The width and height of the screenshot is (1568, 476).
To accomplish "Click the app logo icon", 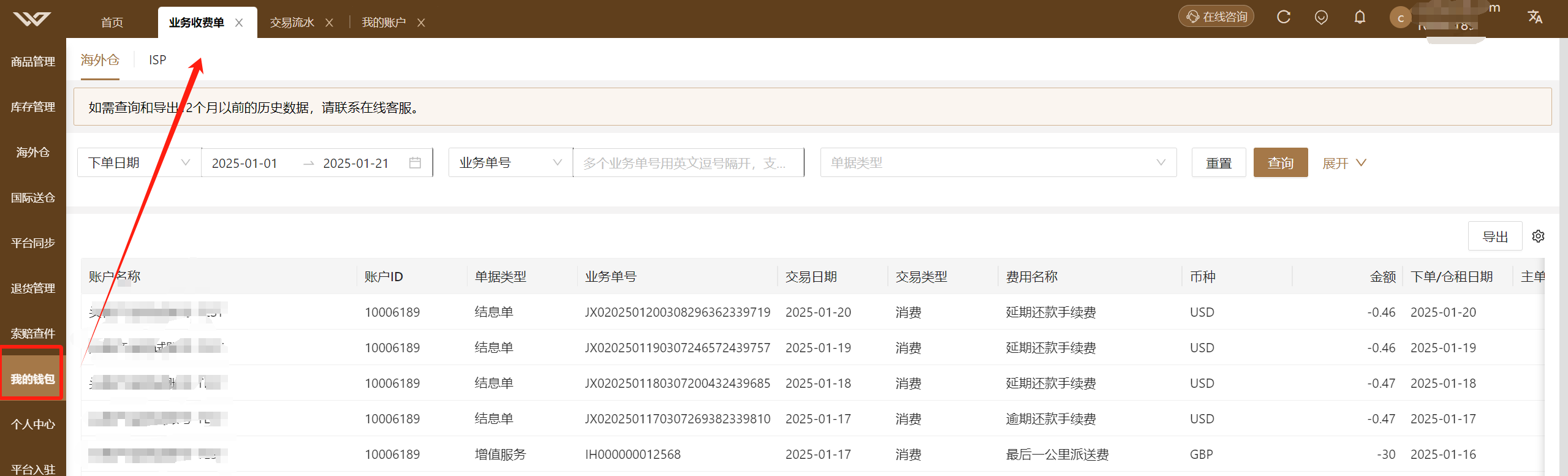I will coord(32,20).
